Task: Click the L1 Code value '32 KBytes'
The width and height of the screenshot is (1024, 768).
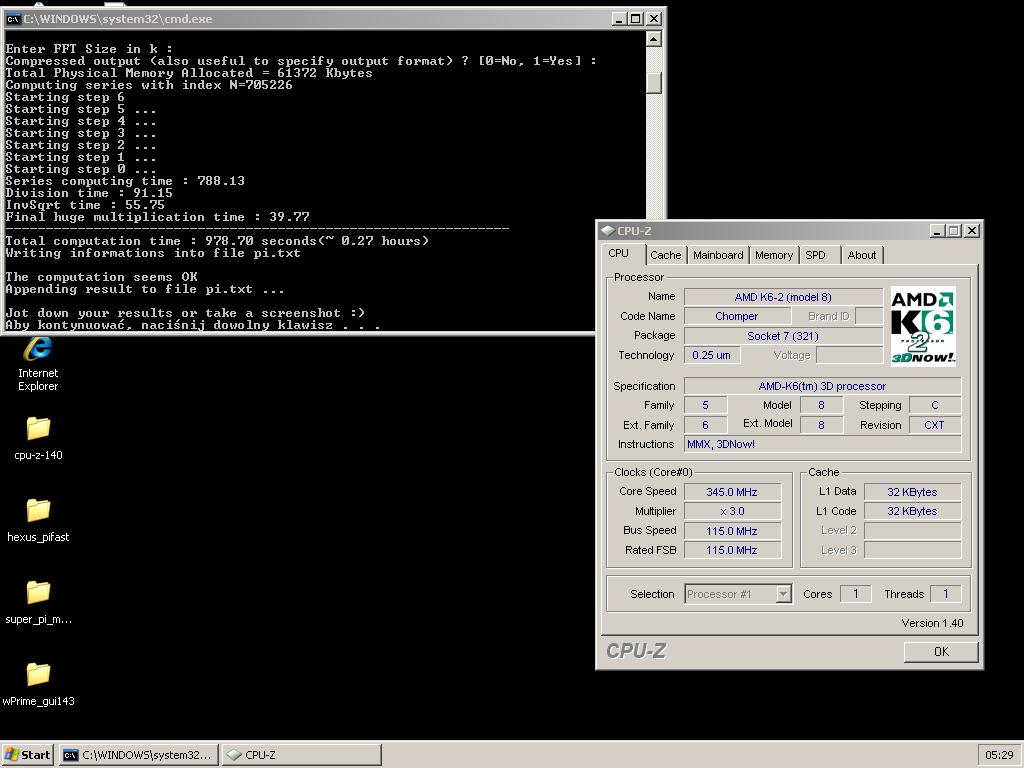Action: (x=912, y=511)
